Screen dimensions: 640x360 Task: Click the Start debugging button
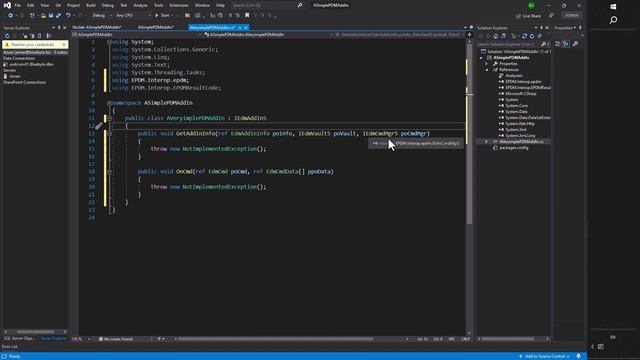pos(162,16)
